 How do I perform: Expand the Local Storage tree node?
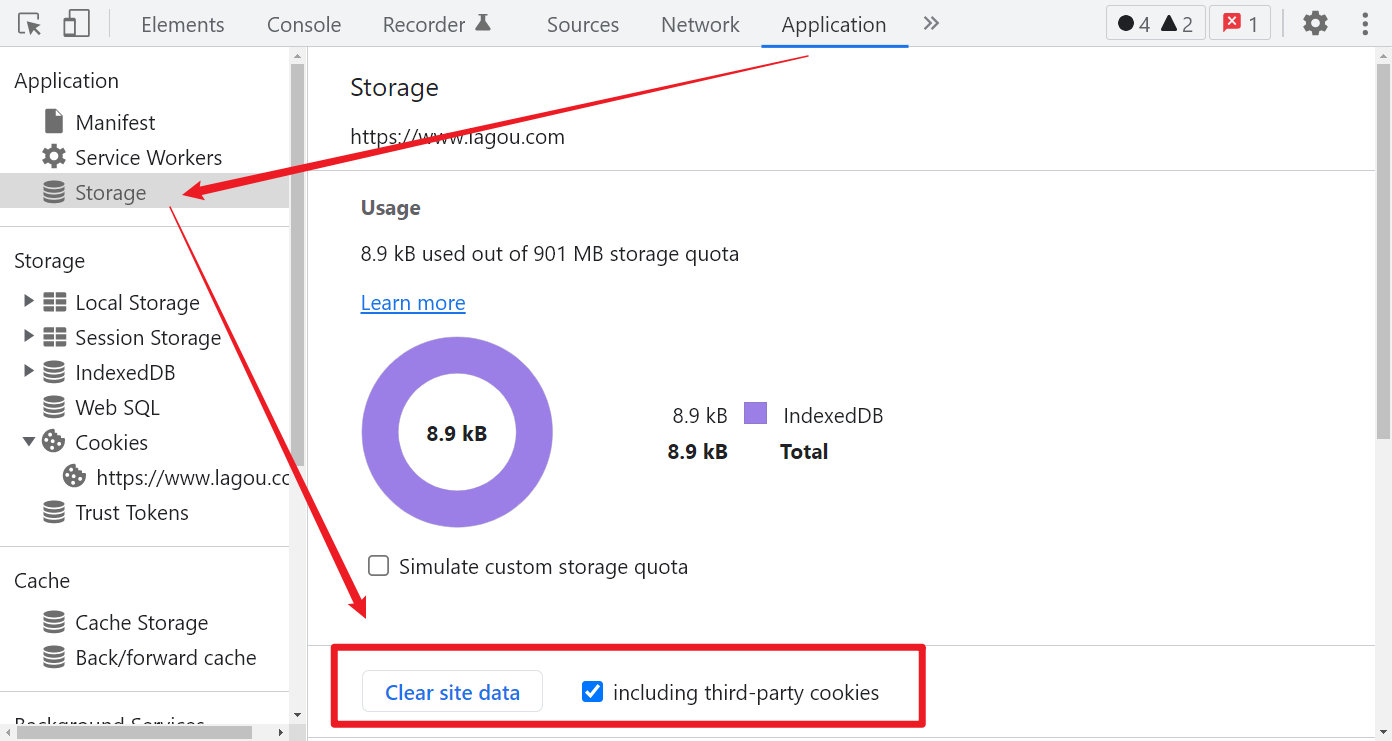pos(28,301)
